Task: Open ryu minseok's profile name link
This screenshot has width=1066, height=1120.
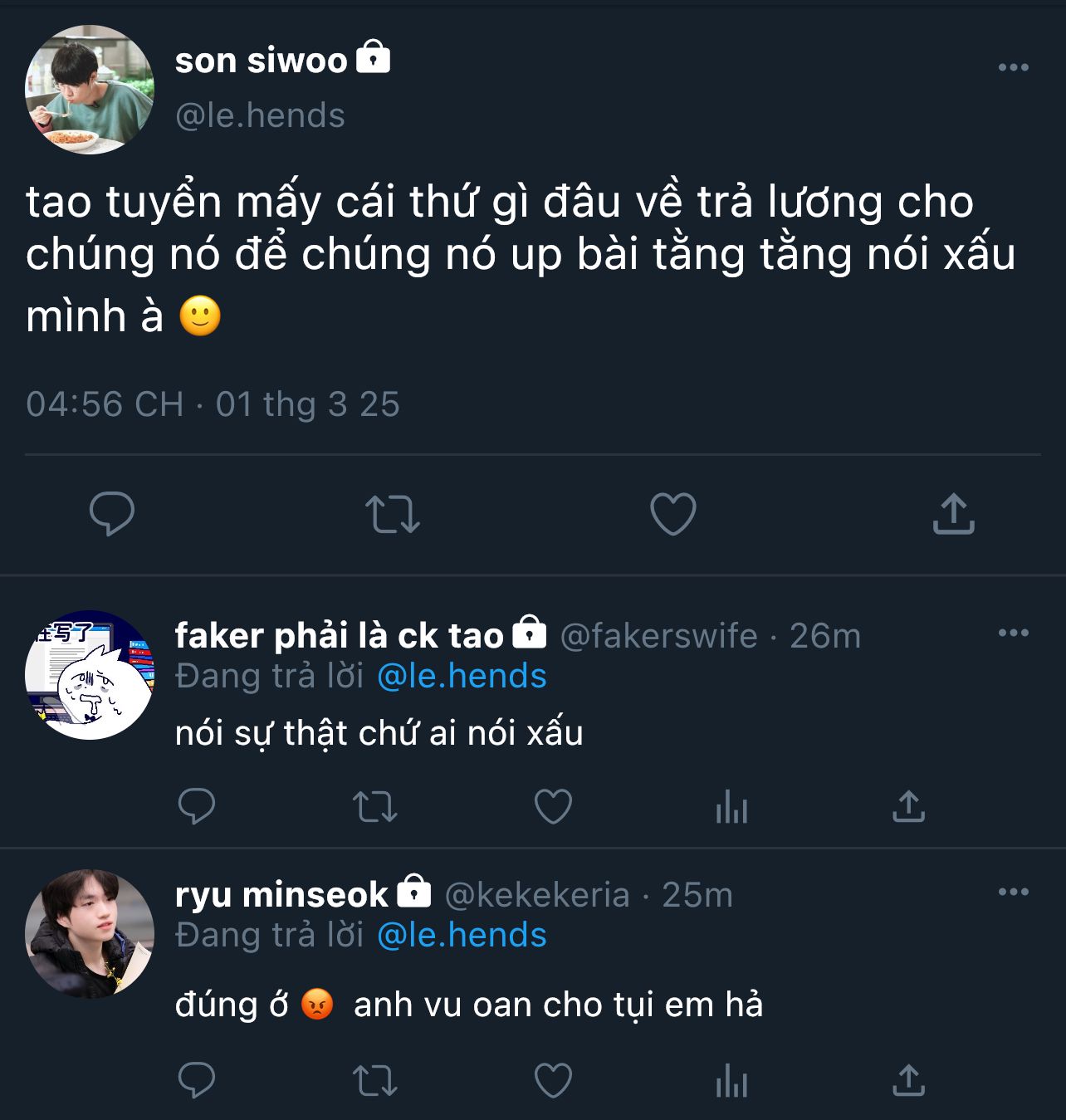Action: point(281,895)
